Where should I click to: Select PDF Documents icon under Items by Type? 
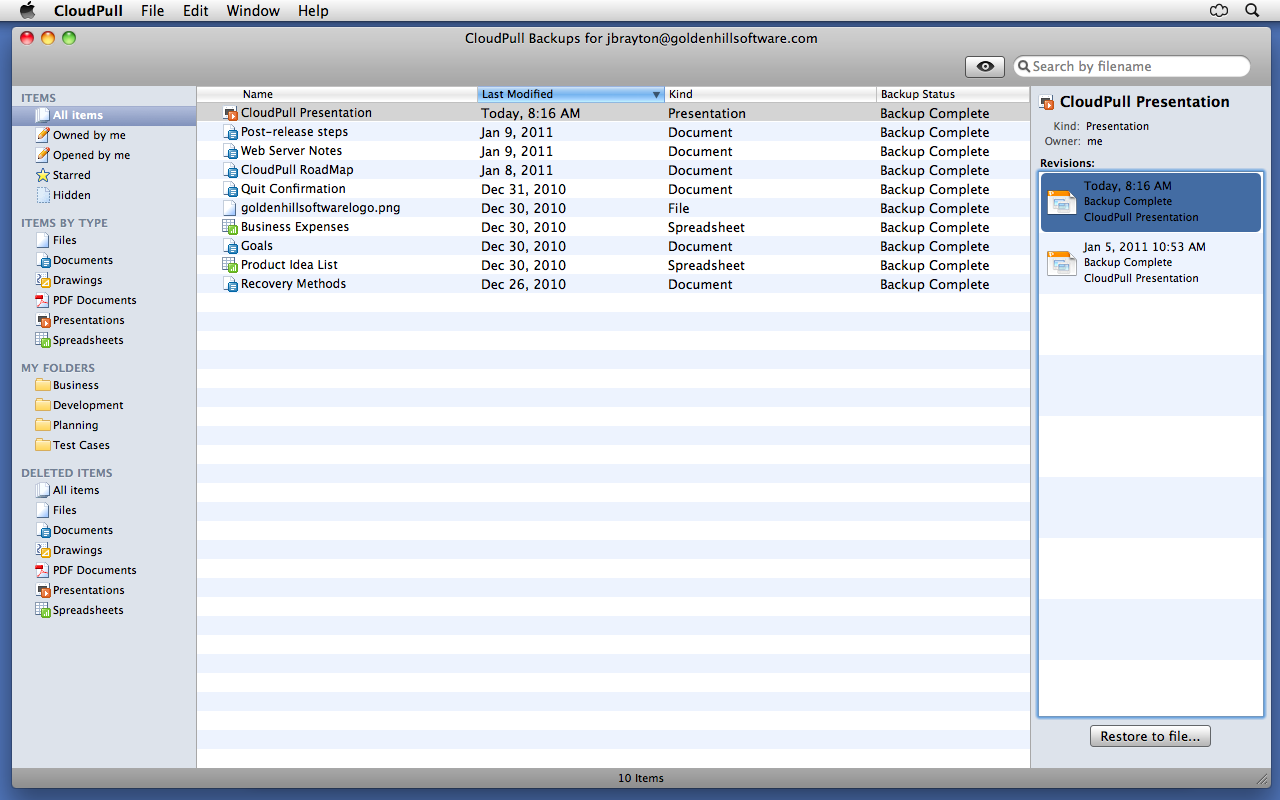coord(43,300)
